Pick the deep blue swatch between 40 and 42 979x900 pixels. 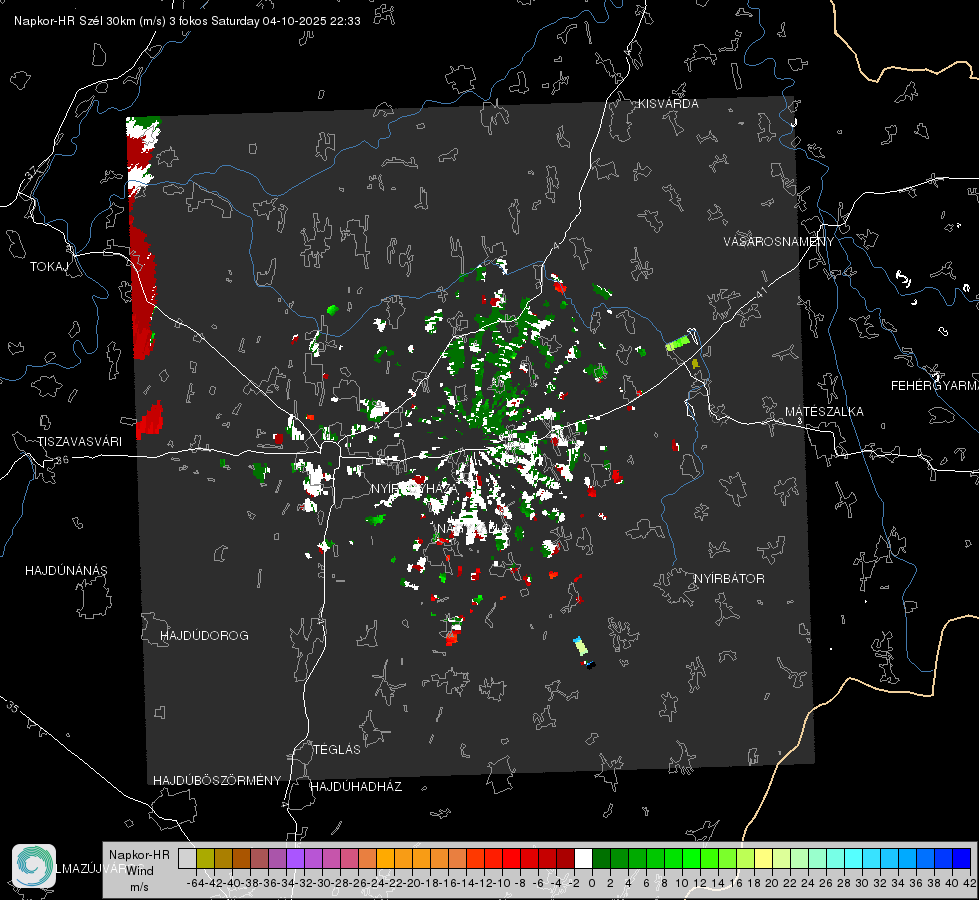962,858
